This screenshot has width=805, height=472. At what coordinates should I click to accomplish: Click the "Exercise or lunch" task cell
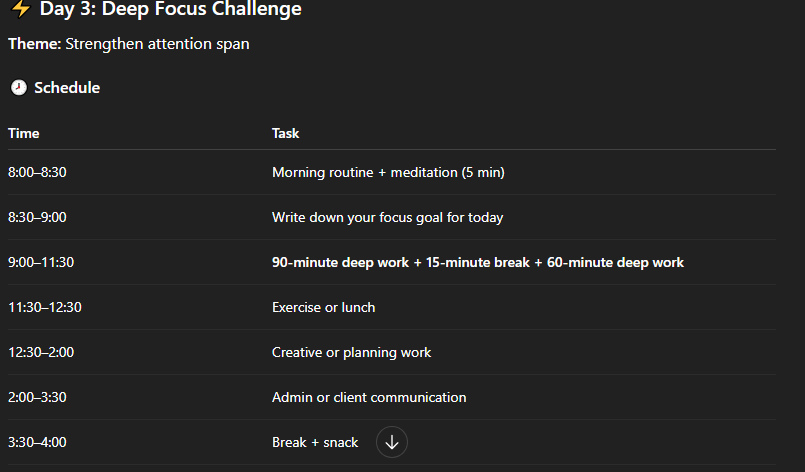coord(323,307)
